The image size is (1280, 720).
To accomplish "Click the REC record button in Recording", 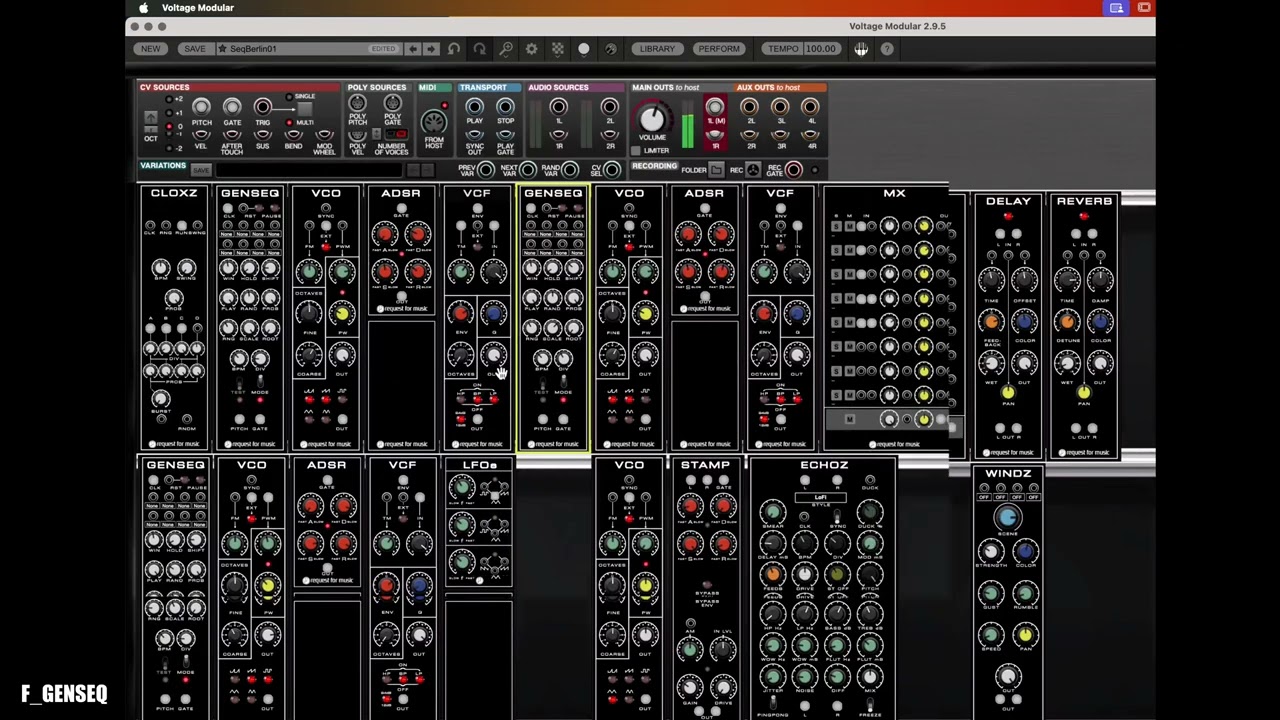I will point(753,170).
